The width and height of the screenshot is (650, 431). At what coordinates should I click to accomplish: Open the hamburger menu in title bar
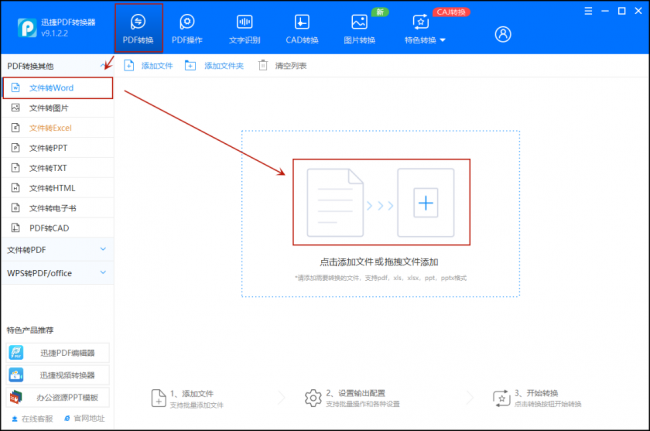(x=588, y=11)
